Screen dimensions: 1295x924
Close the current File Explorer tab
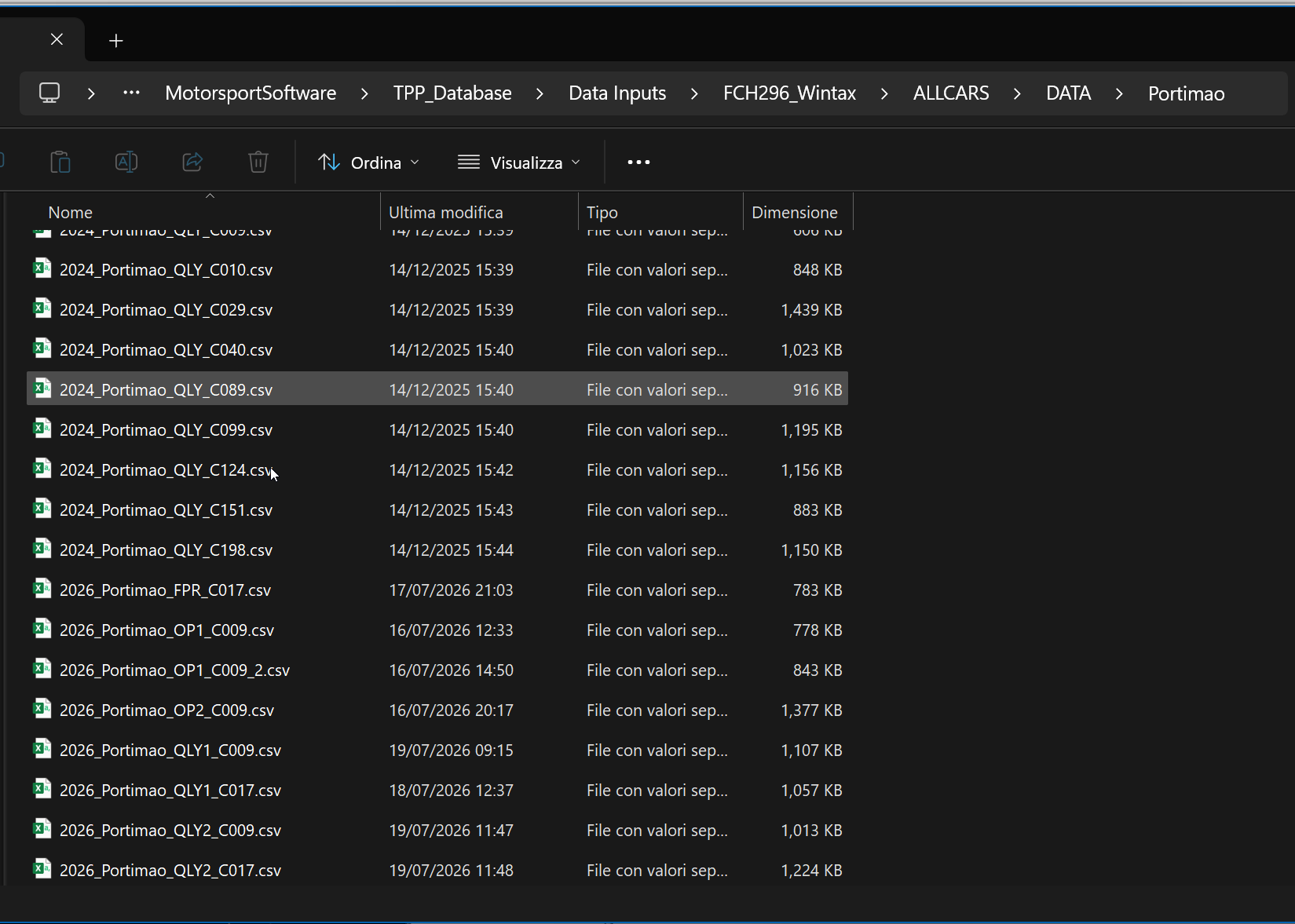tap(57, 39)
